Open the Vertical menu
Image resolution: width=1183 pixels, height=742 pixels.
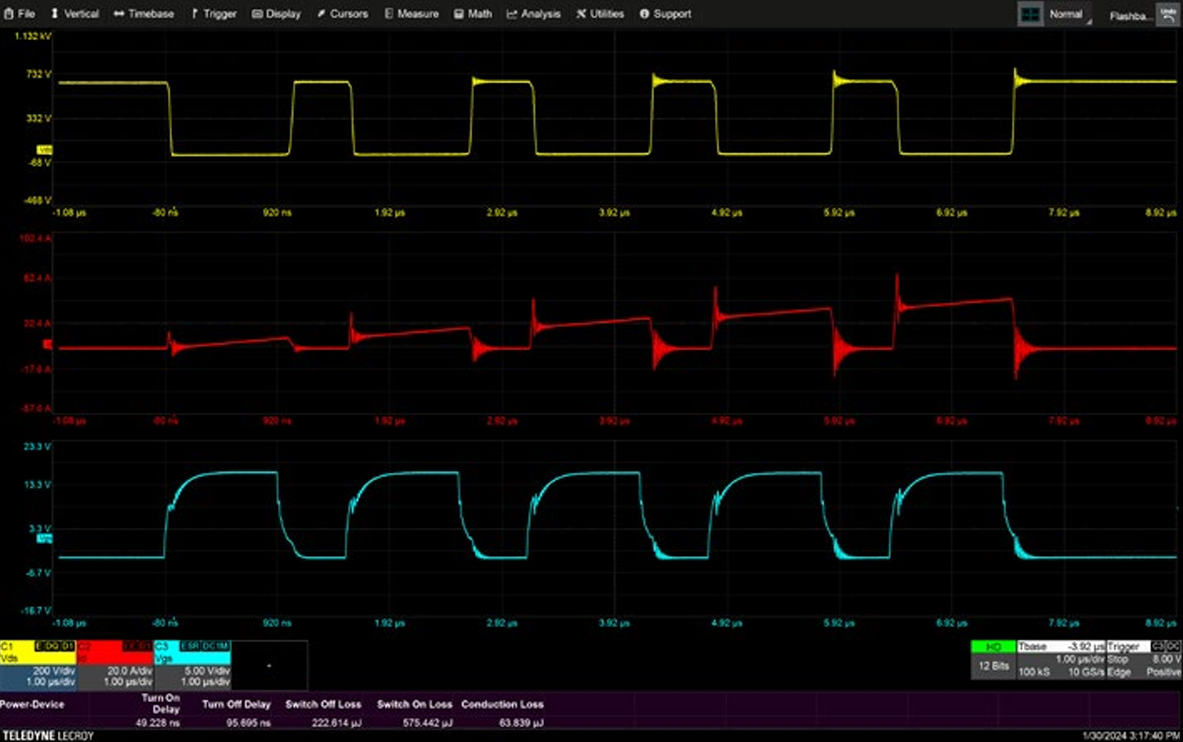point(74,14)
